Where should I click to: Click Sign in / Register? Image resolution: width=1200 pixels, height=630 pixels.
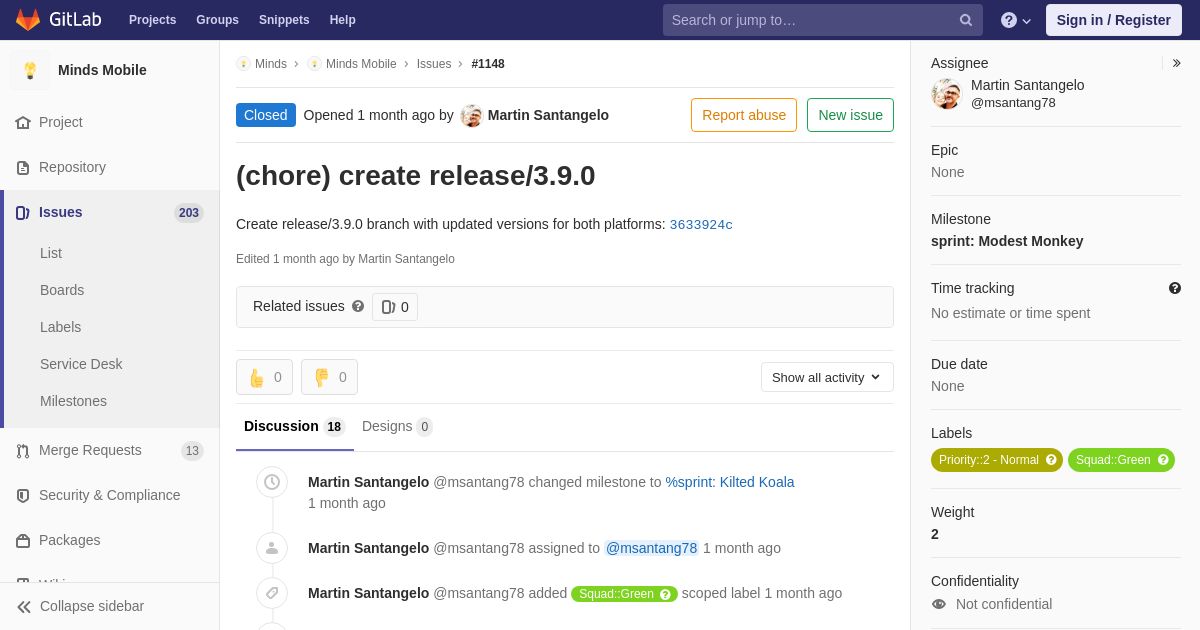point(1114,20)
